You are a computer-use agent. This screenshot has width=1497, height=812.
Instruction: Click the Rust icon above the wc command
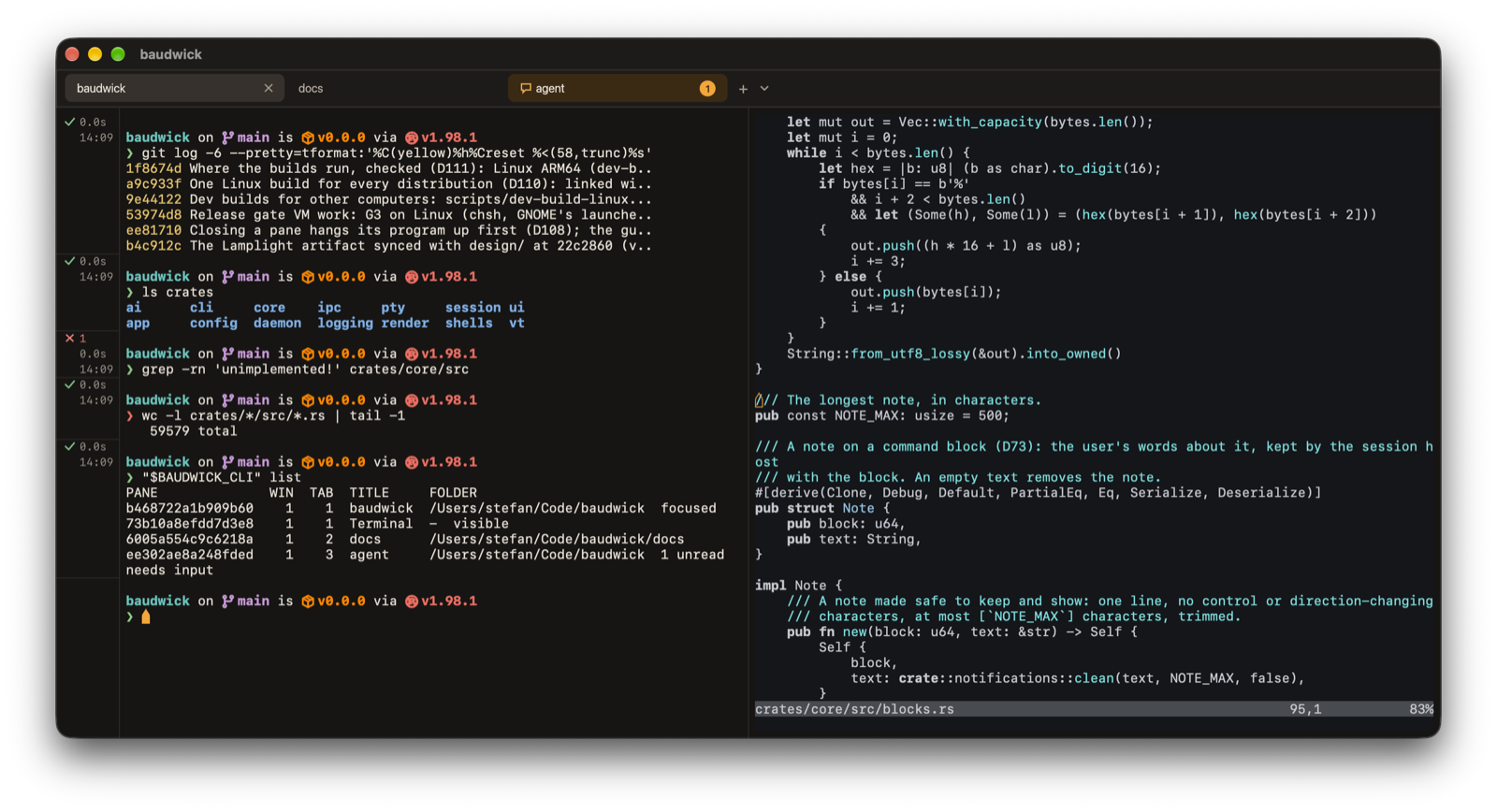412,400
